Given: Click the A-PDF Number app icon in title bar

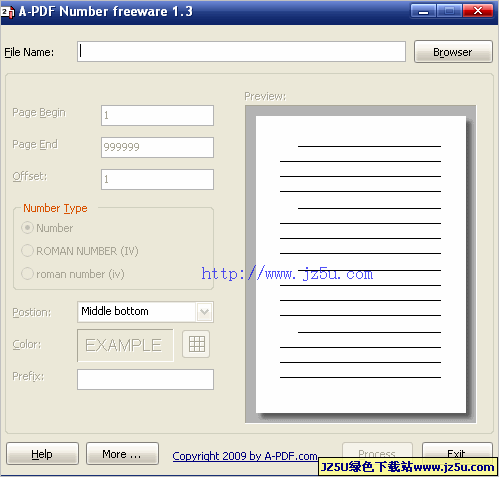Looking at the screenshot, I should pyautogui.click(x=7, y=12).
